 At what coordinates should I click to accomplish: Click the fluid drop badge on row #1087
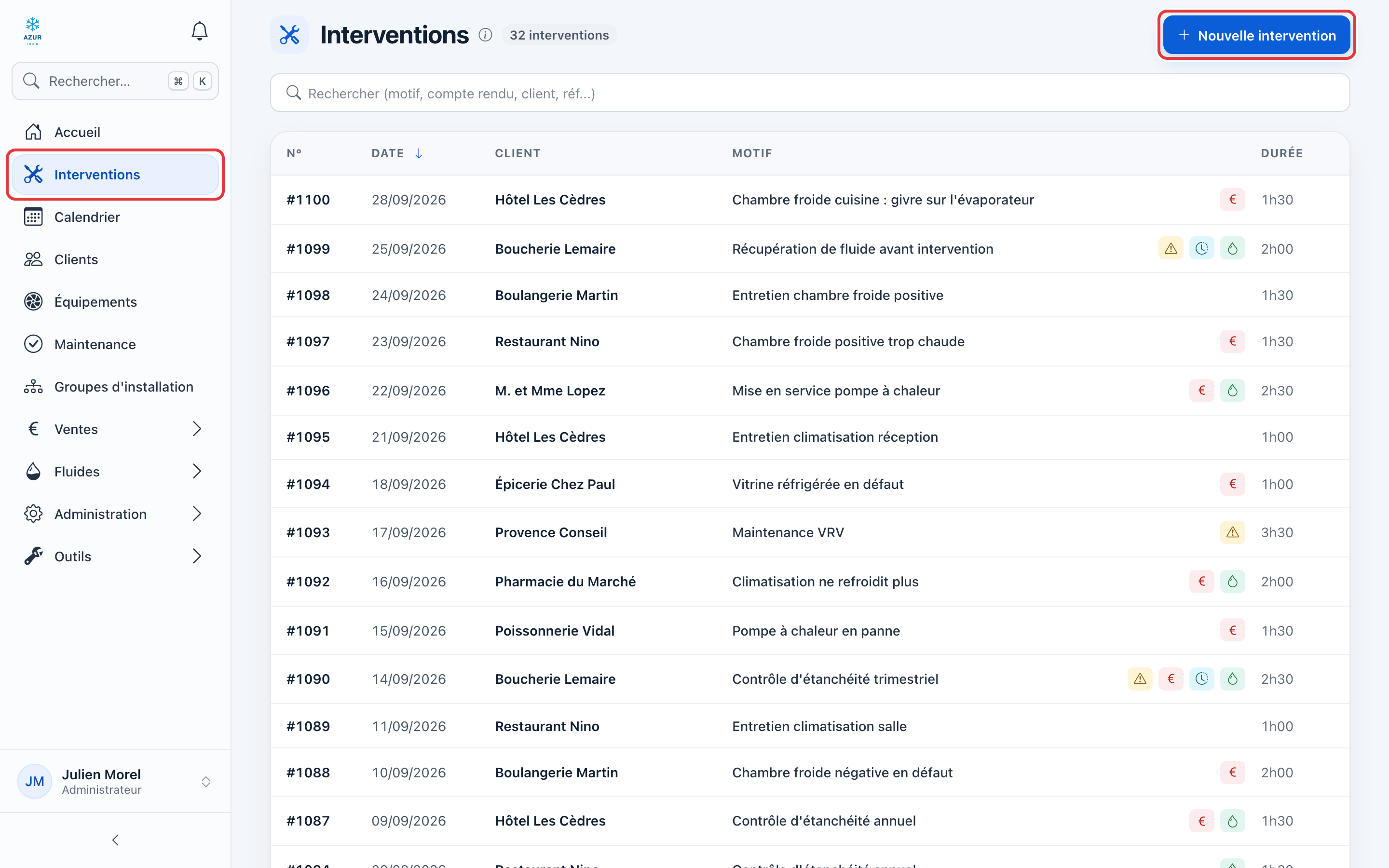1232,821
